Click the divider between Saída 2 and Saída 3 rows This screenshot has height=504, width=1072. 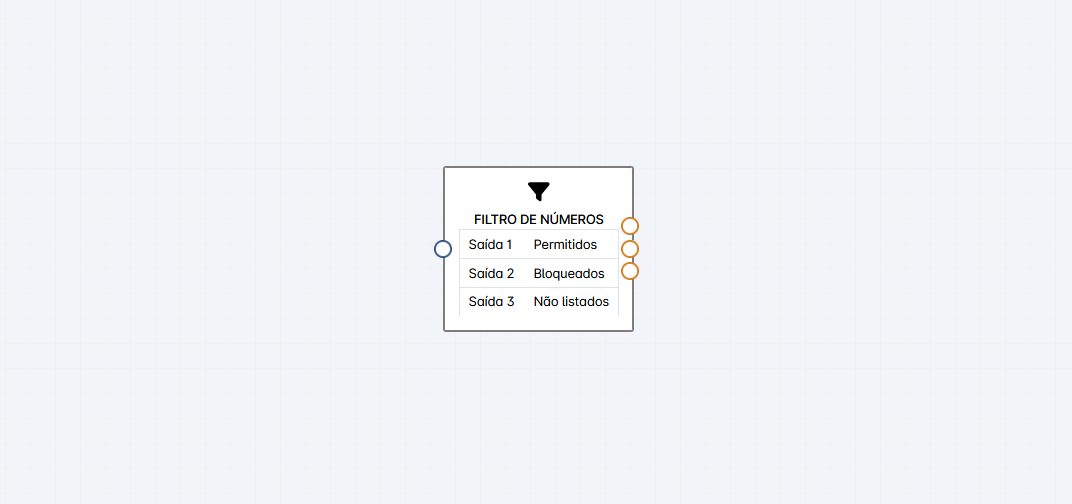539,287
